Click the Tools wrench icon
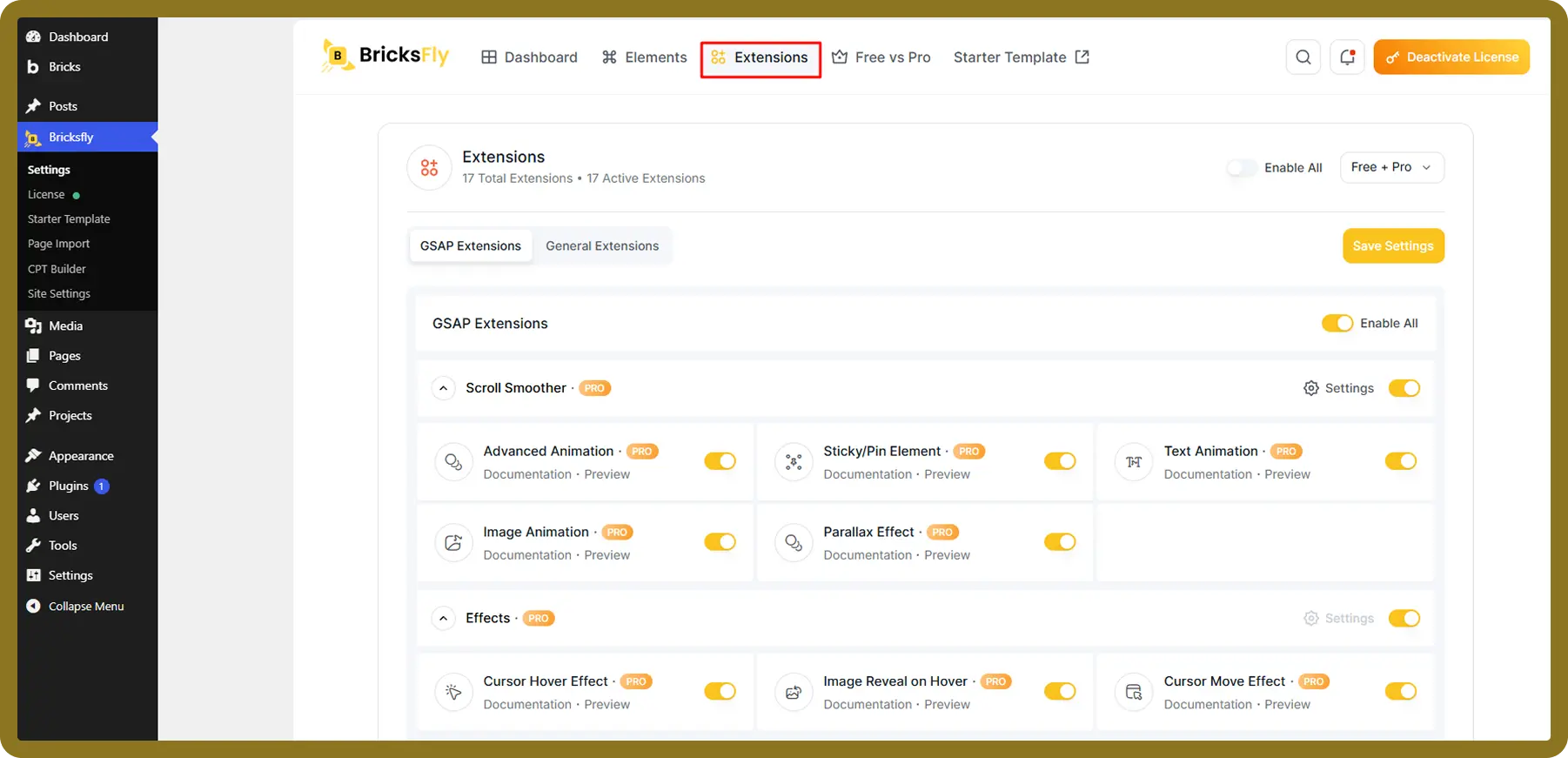This screenshot has height=758, width=1568. pyautogui.click(x=33, y=546)
